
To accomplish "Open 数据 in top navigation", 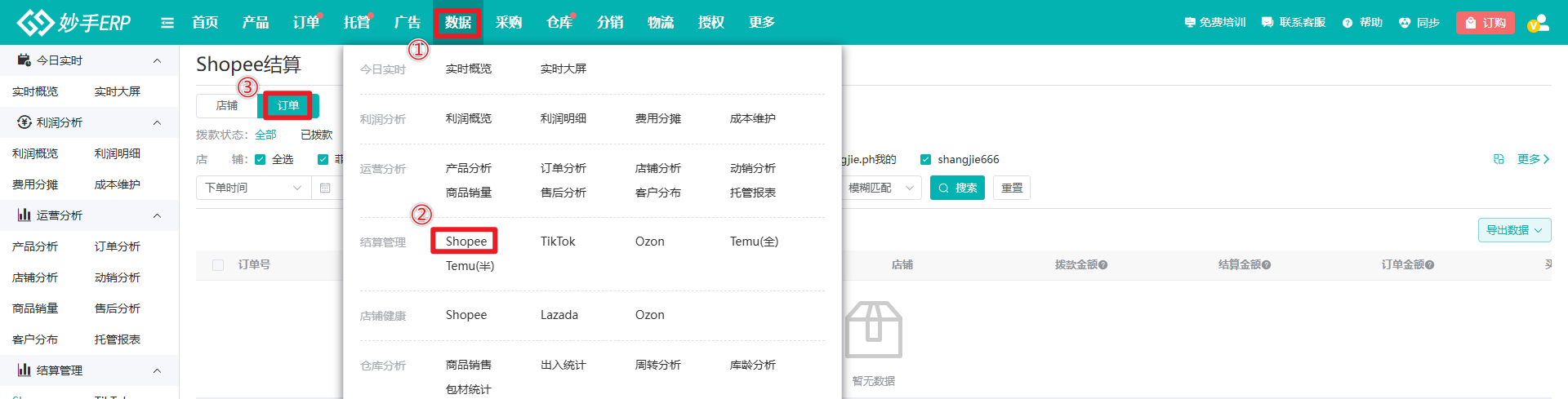I will [x=458, y=23].
